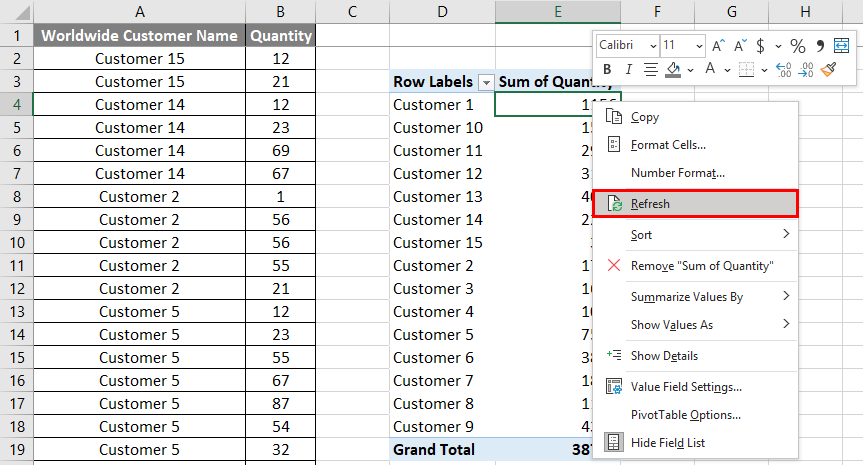Image resolution: width=863 pixels, height=465 pixels.
Task: Open fill color dropdown arrow
Action: point(690,70)
